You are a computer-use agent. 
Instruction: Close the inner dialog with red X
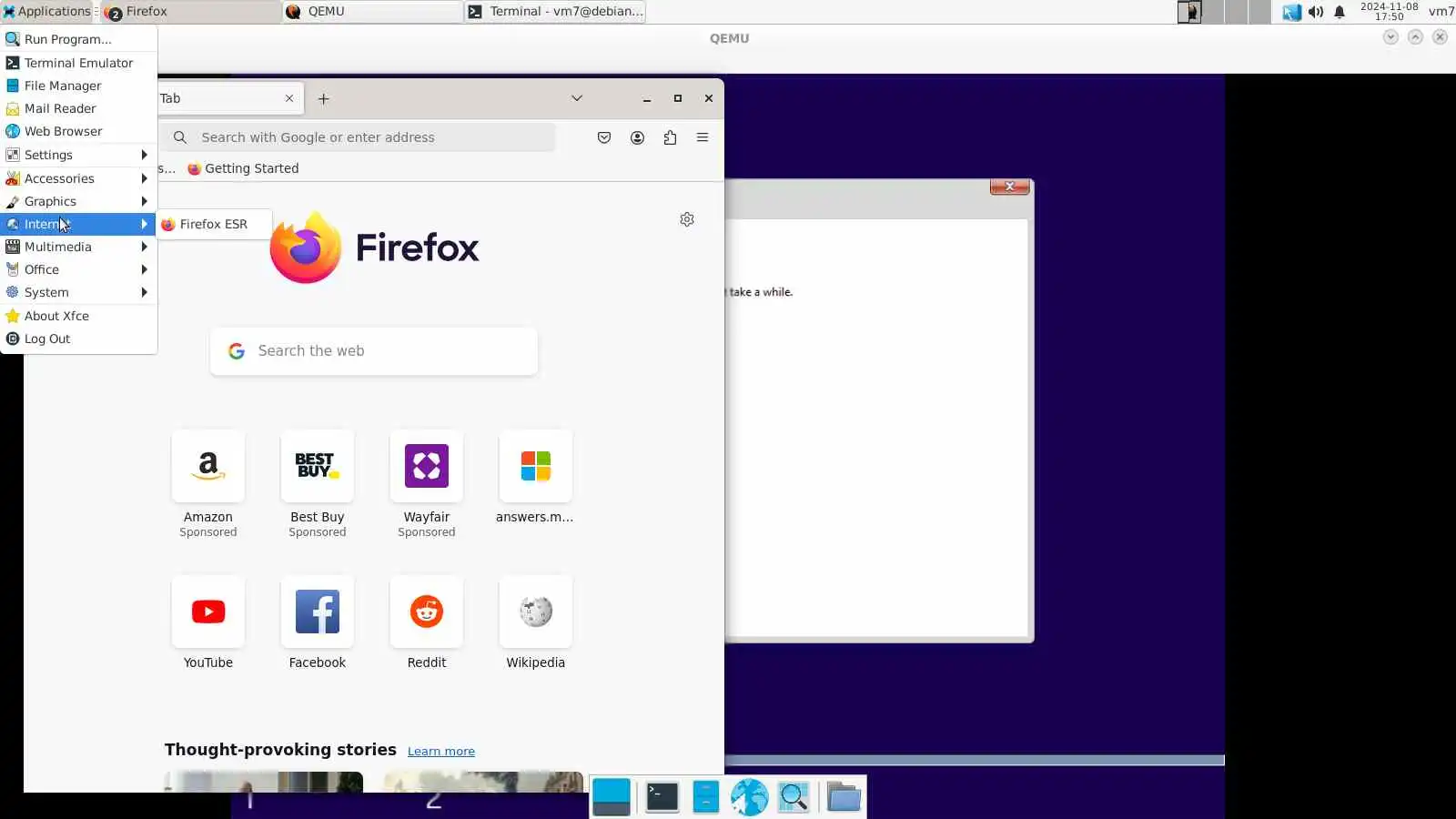point(1010,187)
